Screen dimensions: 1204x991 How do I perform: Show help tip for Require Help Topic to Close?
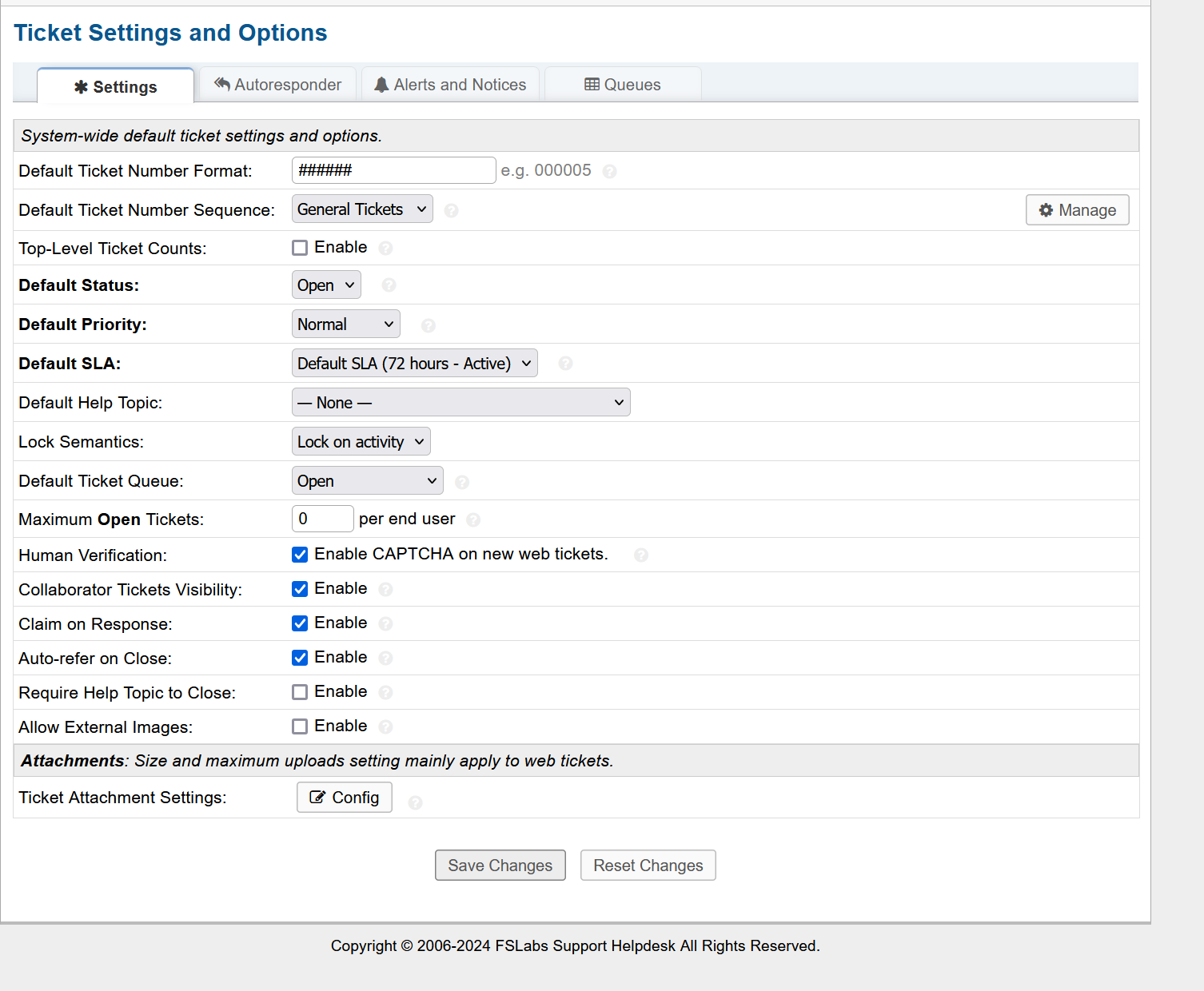(x=385, y=692)
